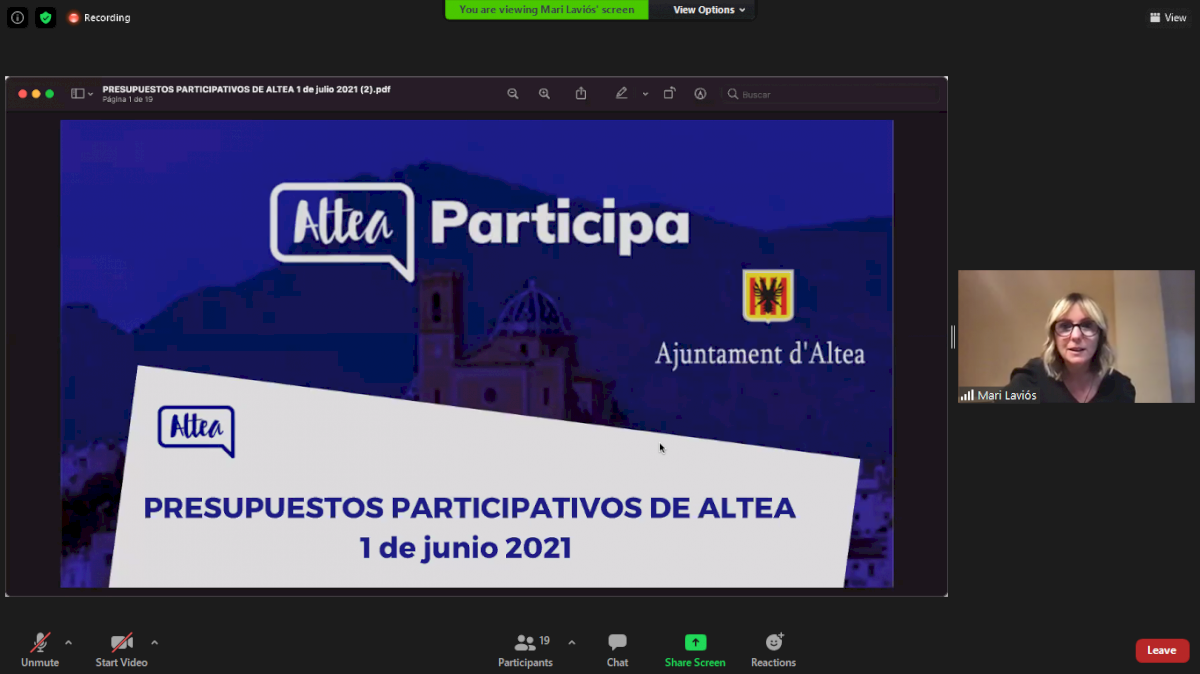
Task: Click the meeting info icon
Action: point(17,18)
